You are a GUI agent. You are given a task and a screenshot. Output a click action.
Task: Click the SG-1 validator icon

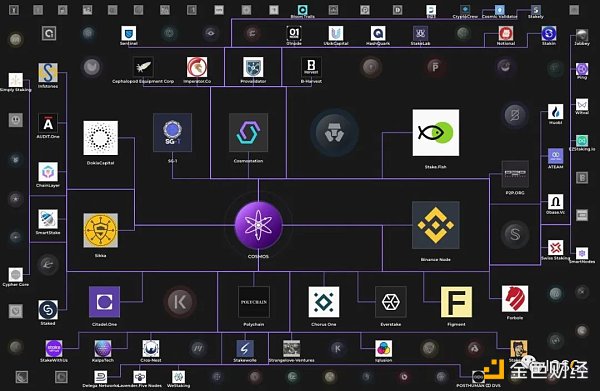173,132
